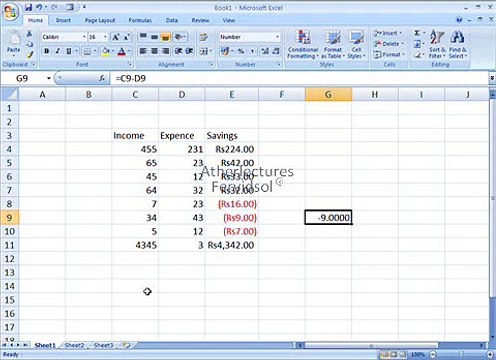Click the Fill down icon
The width and height of the screenshot is (496, 360).
(417, 44)
